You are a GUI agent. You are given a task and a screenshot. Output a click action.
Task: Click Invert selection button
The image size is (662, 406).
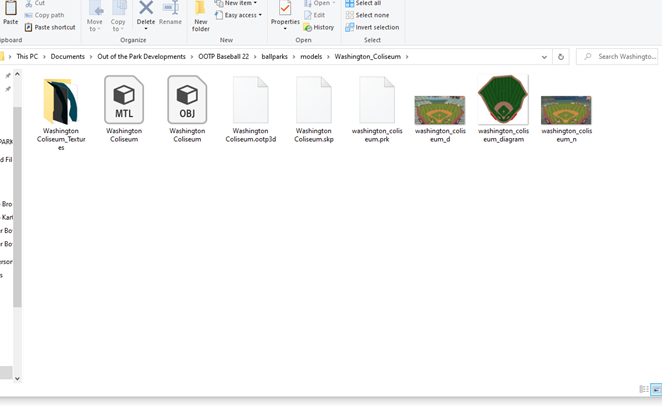(372, 27)
